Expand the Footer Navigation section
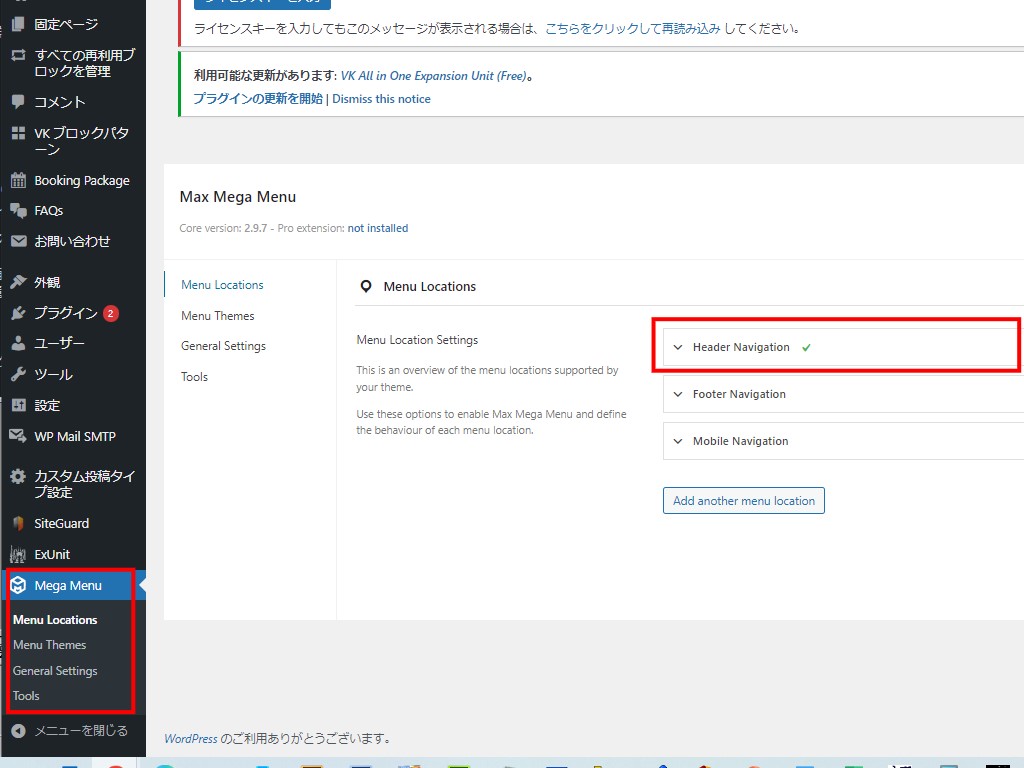Screen dimensions: 1024x768 pyautogui.click(x=739, y=394)
